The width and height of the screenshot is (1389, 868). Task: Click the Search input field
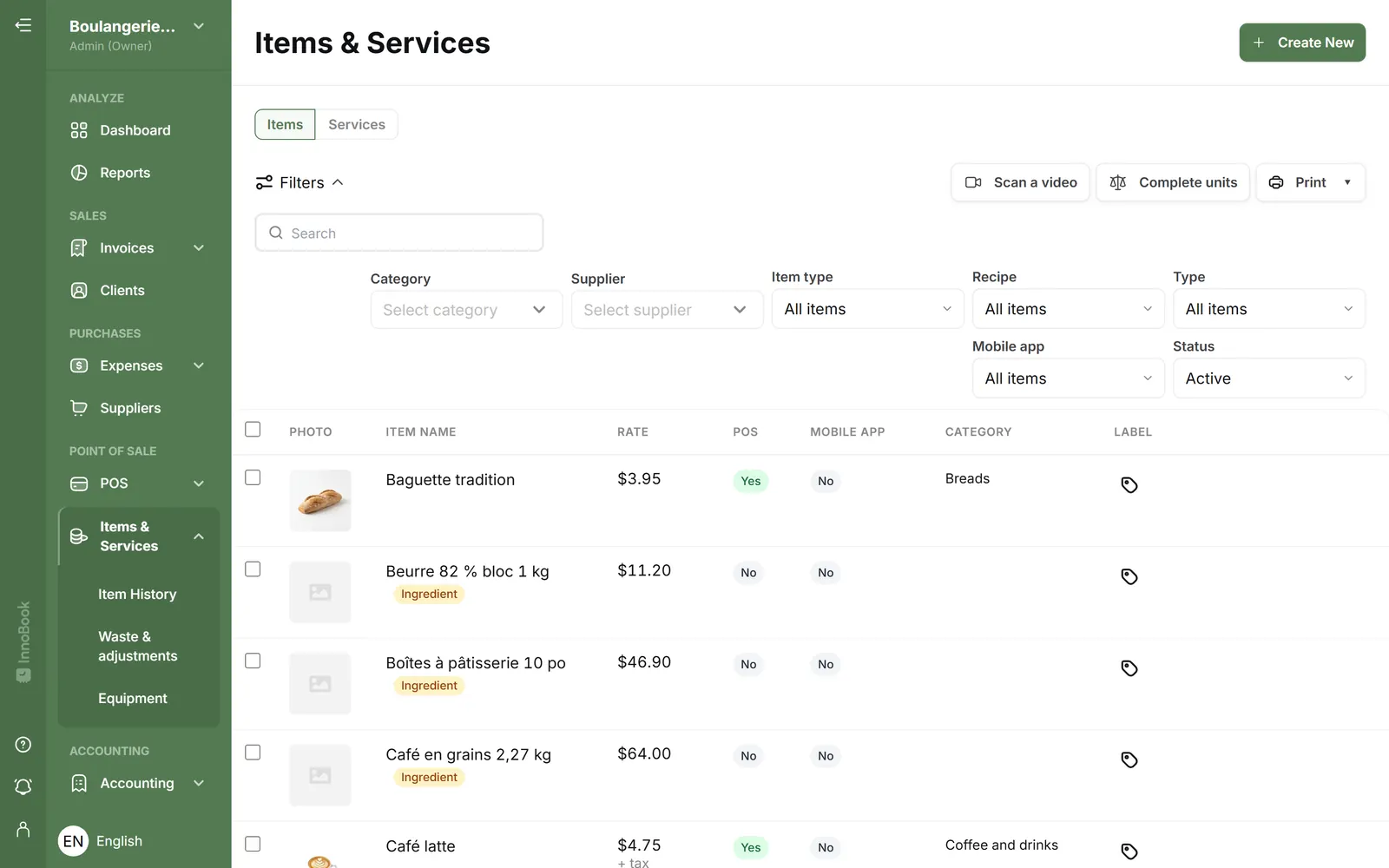[x=399, y=233]
